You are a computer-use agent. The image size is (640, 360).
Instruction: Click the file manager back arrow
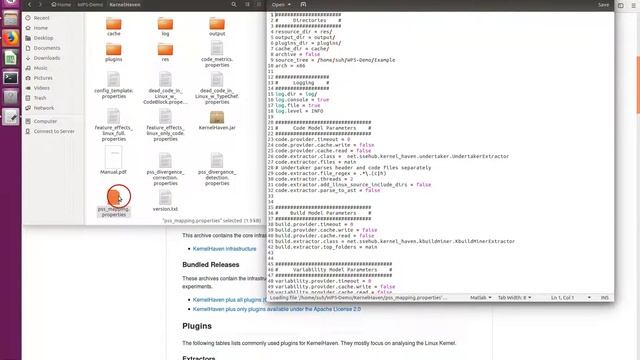coord(29,4)
